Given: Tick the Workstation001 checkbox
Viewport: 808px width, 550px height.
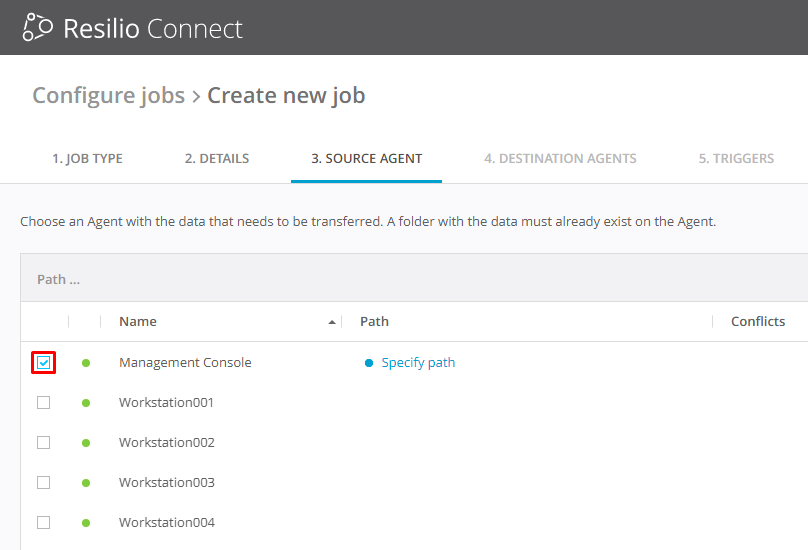Looking at the screenshot, I should point(43,403).
